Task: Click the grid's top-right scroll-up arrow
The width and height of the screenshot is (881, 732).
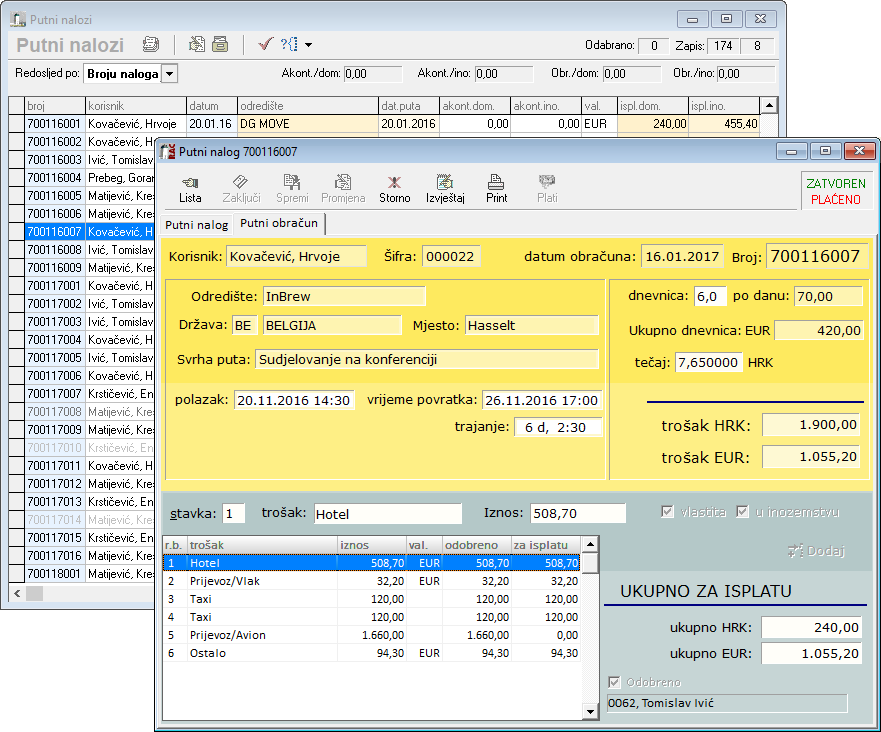Action: (x=768, y=105)
